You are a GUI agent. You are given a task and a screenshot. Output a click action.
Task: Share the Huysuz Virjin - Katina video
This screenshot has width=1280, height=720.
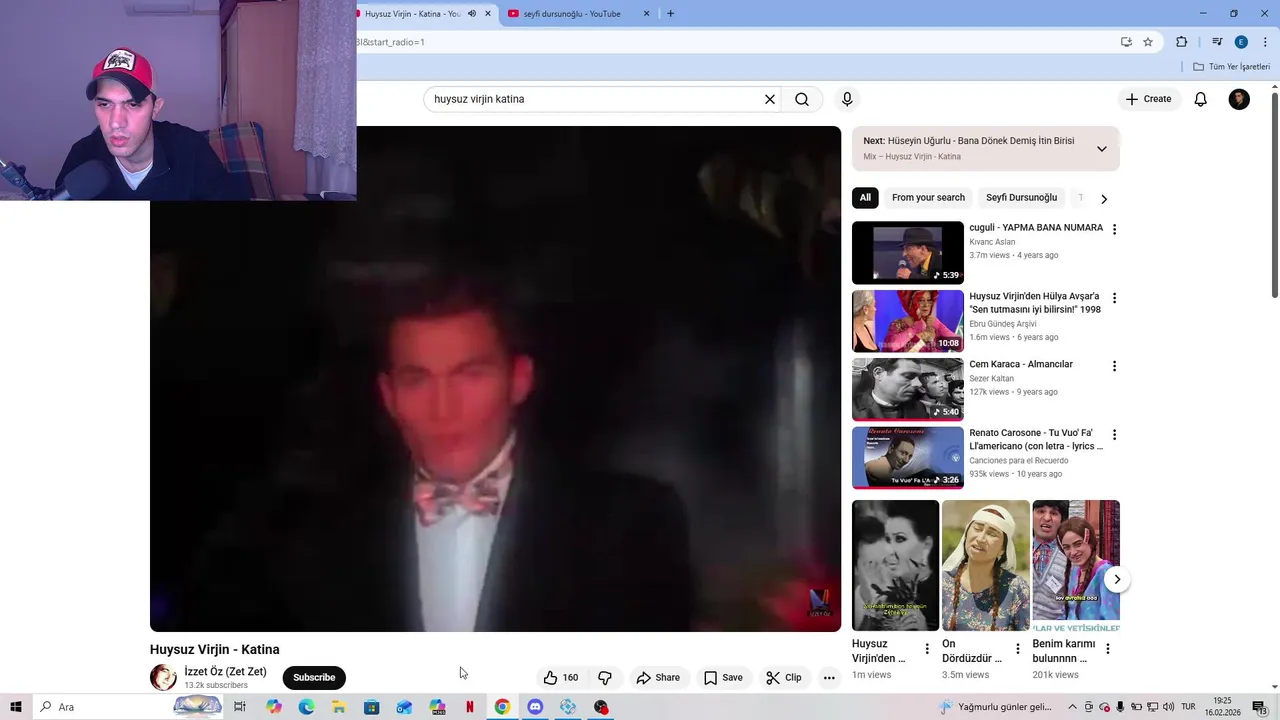(x=658, y=677)
